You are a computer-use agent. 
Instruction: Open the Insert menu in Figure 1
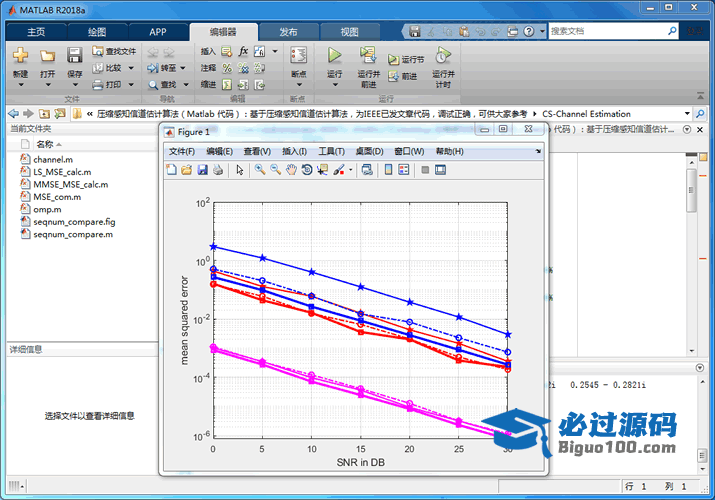click(294, 151)
